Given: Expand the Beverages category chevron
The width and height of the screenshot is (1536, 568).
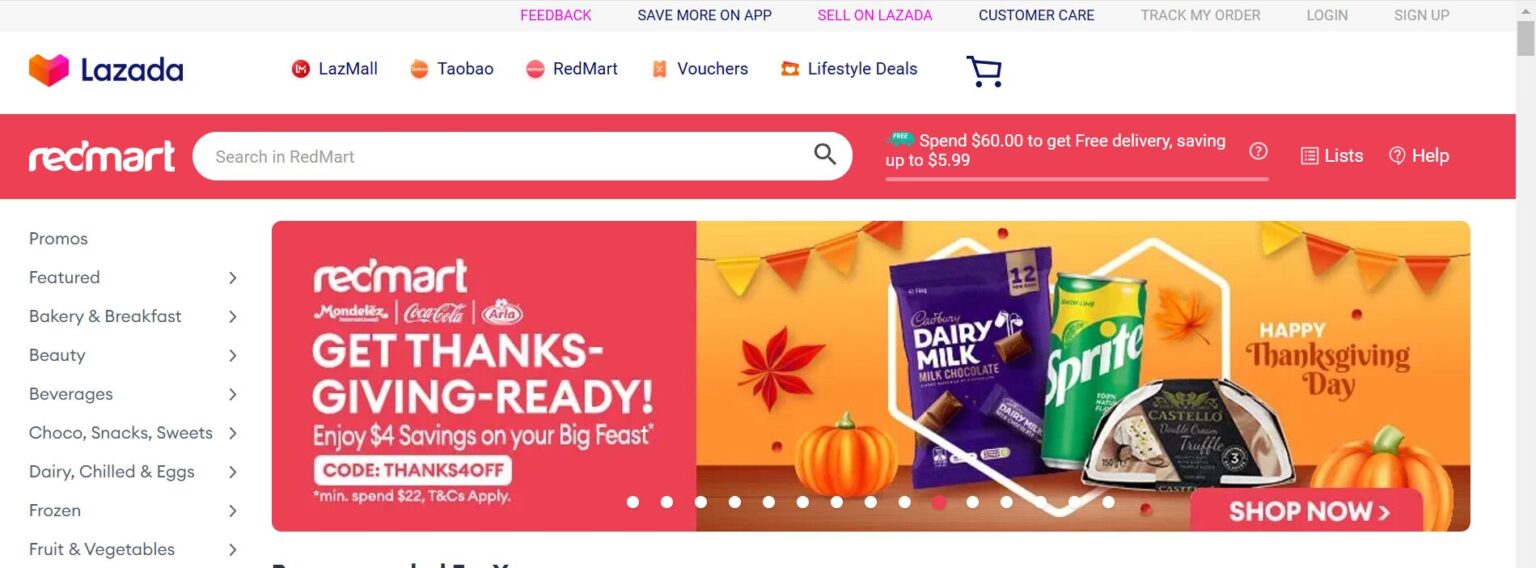Looking at the screenshot, I should 232,394.
